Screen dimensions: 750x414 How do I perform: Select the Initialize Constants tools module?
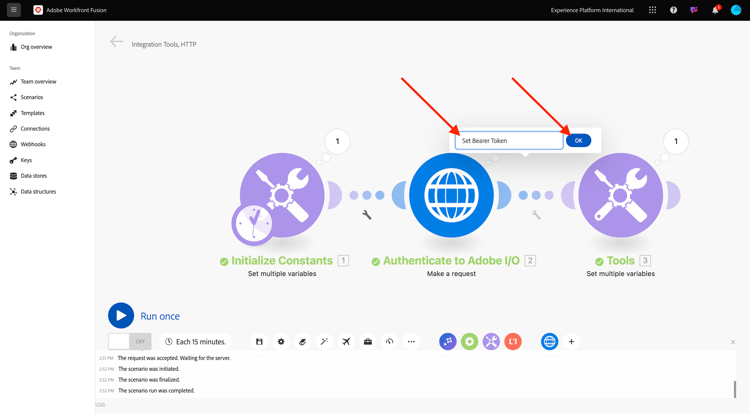point(282,195)
